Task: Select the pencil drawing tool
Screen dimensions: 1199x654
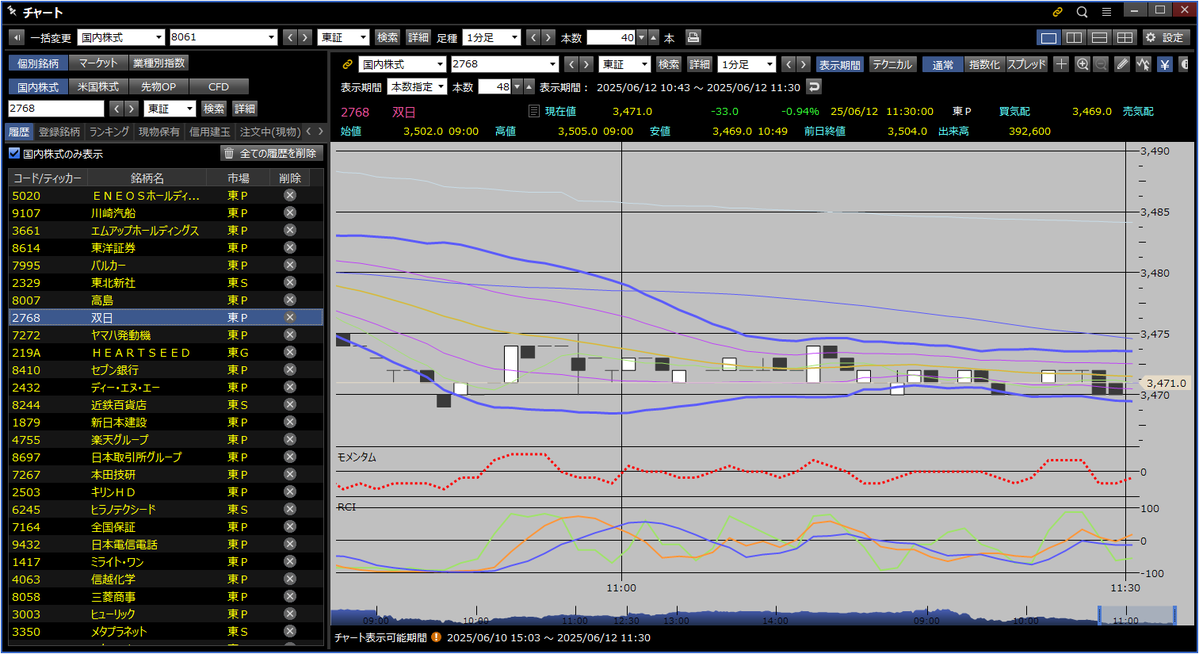Action: (x=1122, y=64)
